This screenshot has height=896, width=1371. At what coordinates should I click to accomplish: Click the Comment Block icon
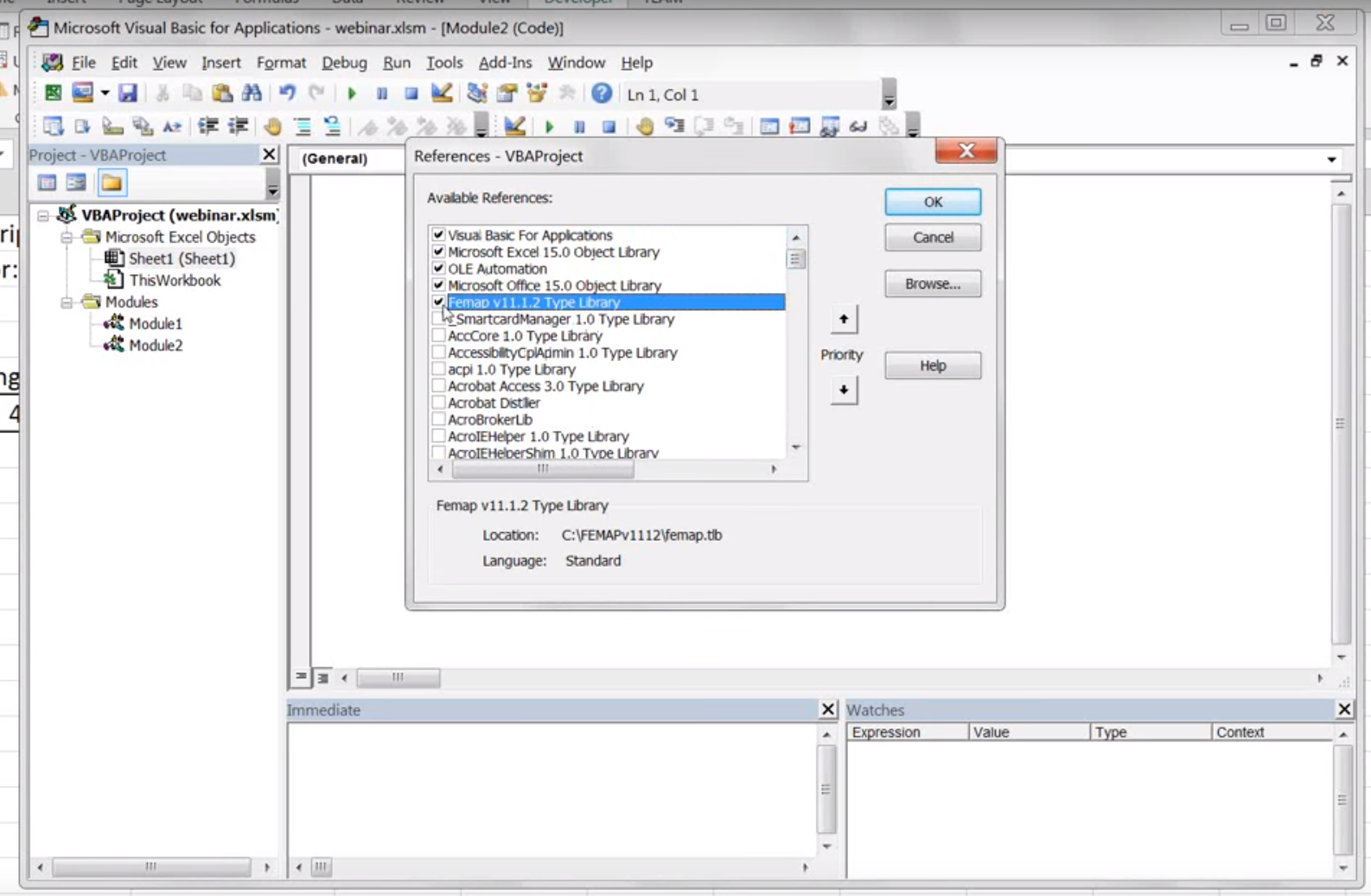[303, 126]
